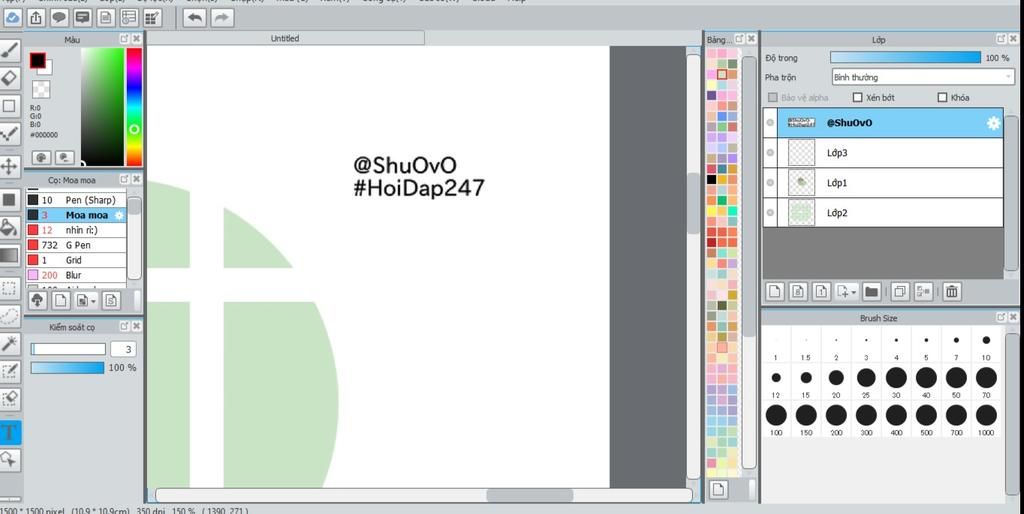Click the speech bubble toolbar icon
1024x514 pixels.
59,18
